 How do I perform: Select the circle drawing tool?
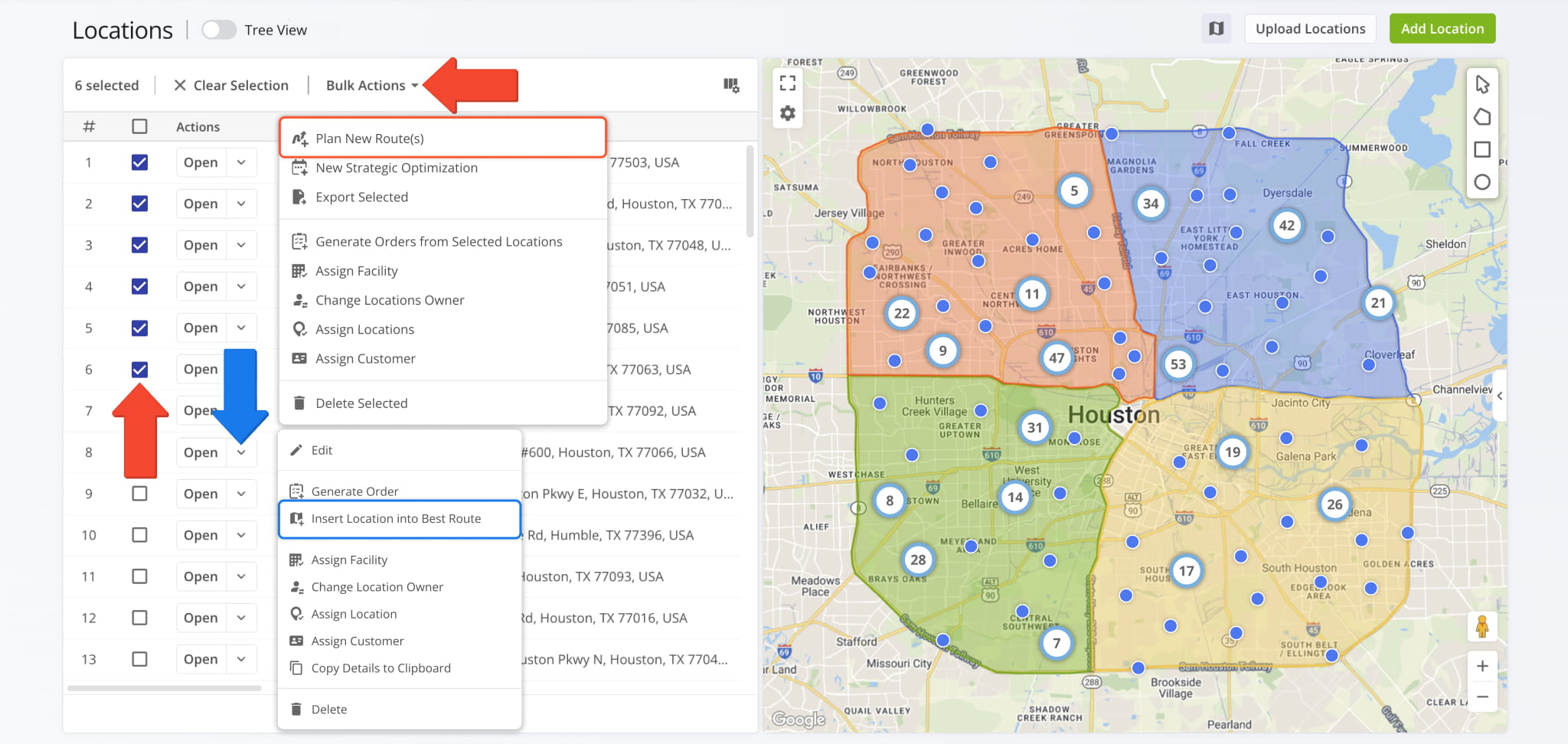click(x=1482, y=182)
